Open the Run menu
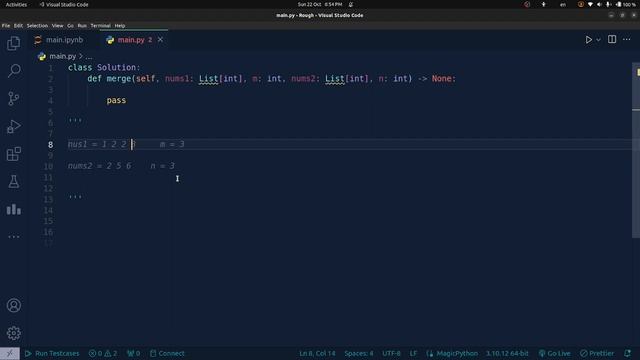640x360 pixels. tap(82, 25)
